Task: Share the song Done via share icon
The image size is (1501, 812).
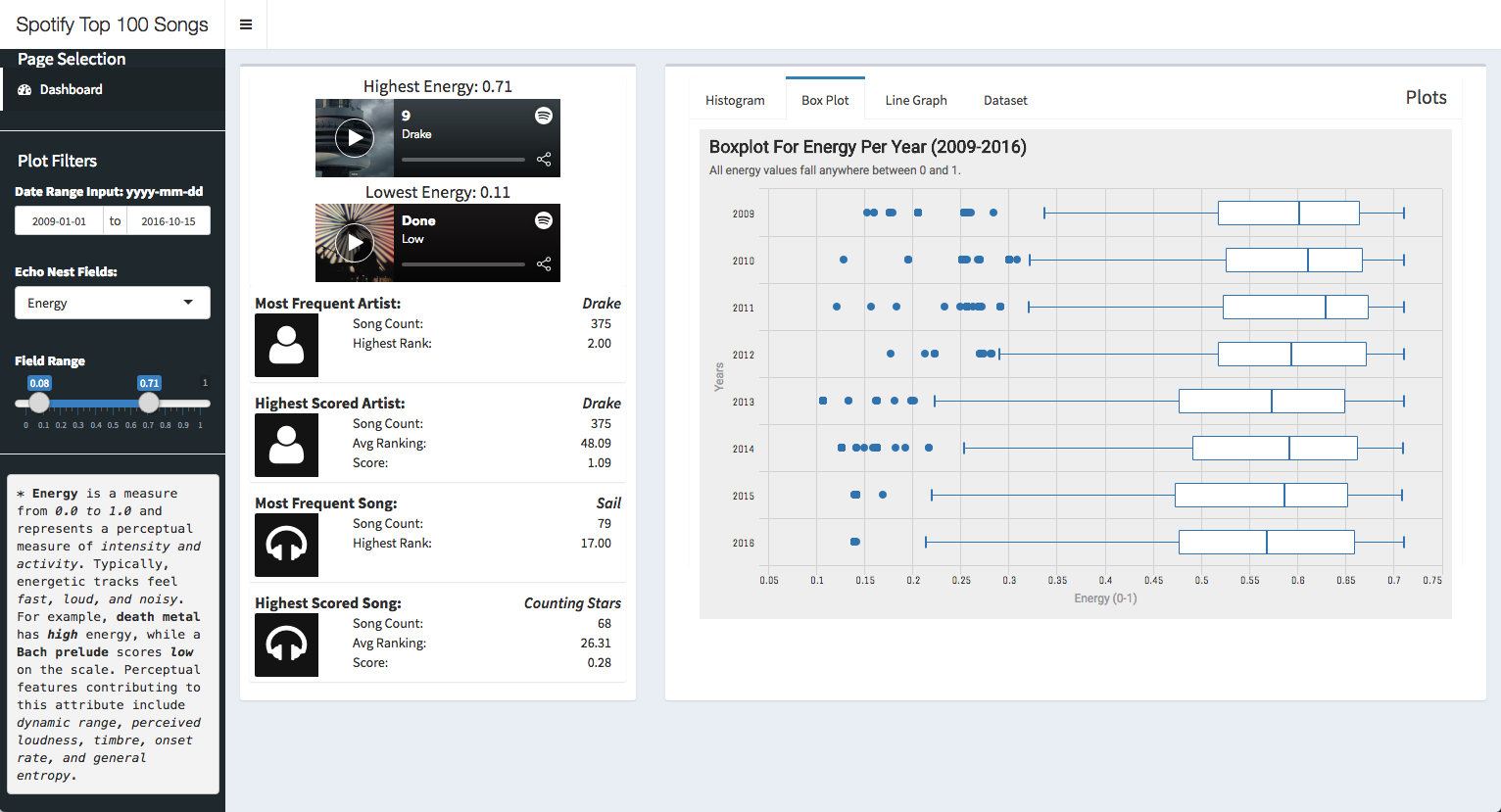Action: (x=544, y=263)
